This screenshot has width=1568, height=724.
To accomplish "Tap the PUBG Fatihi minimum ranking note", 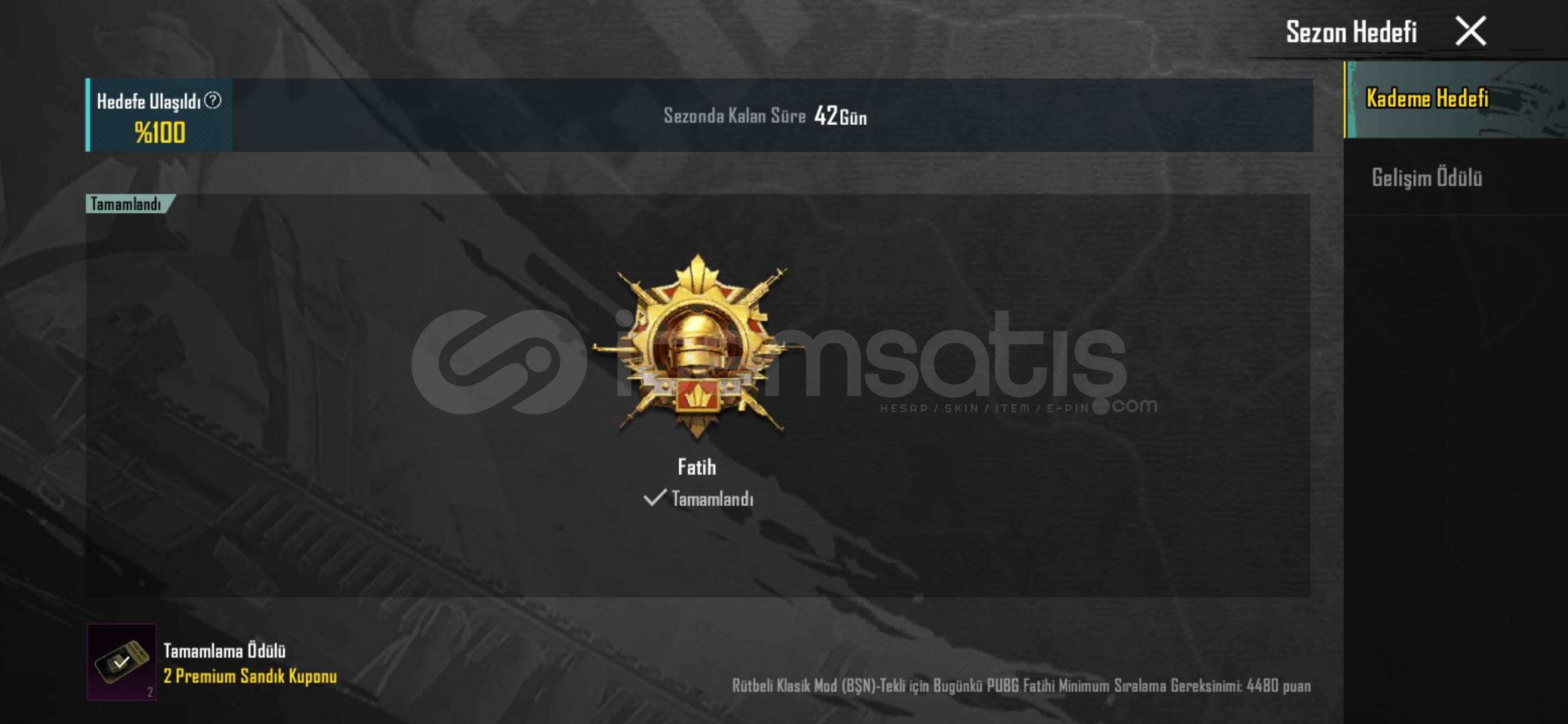I will 1021,686.
